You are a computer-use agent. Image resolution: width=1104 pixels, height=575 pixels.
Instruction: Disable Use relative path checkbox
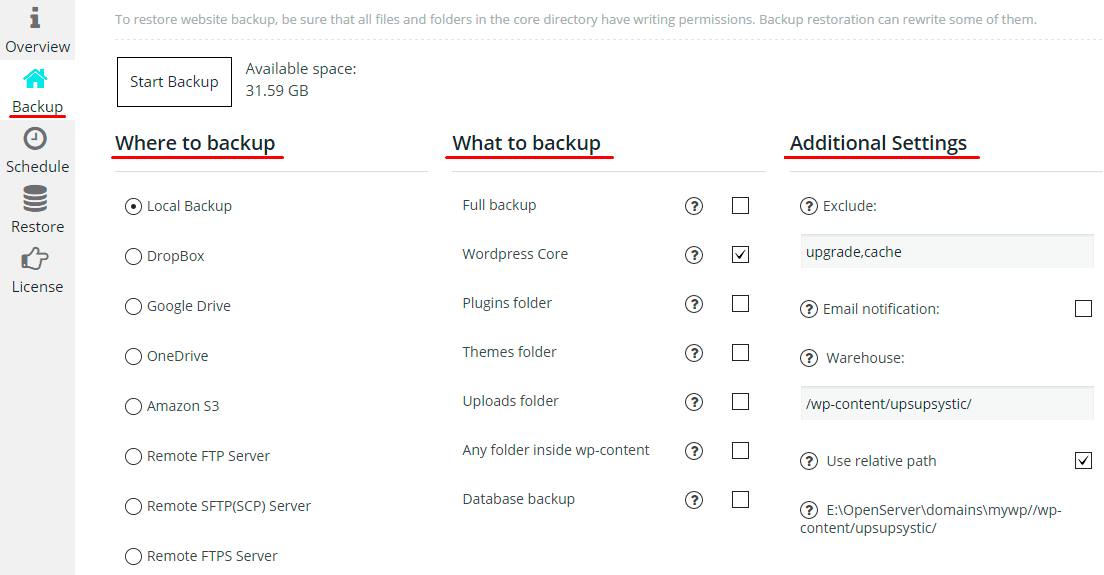(x=1084, y=460)
